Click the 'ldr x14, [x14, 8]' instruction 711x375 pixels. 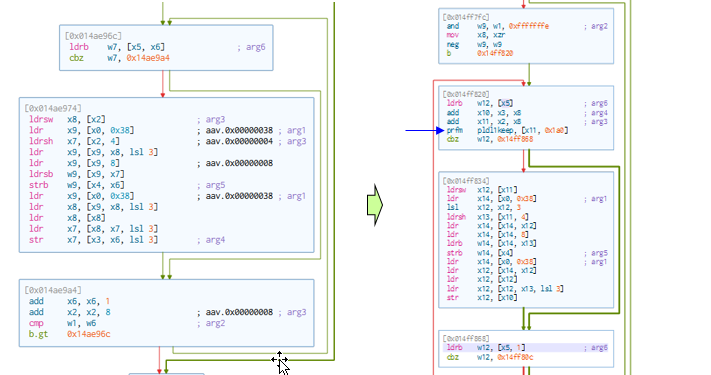click(487, 234)
